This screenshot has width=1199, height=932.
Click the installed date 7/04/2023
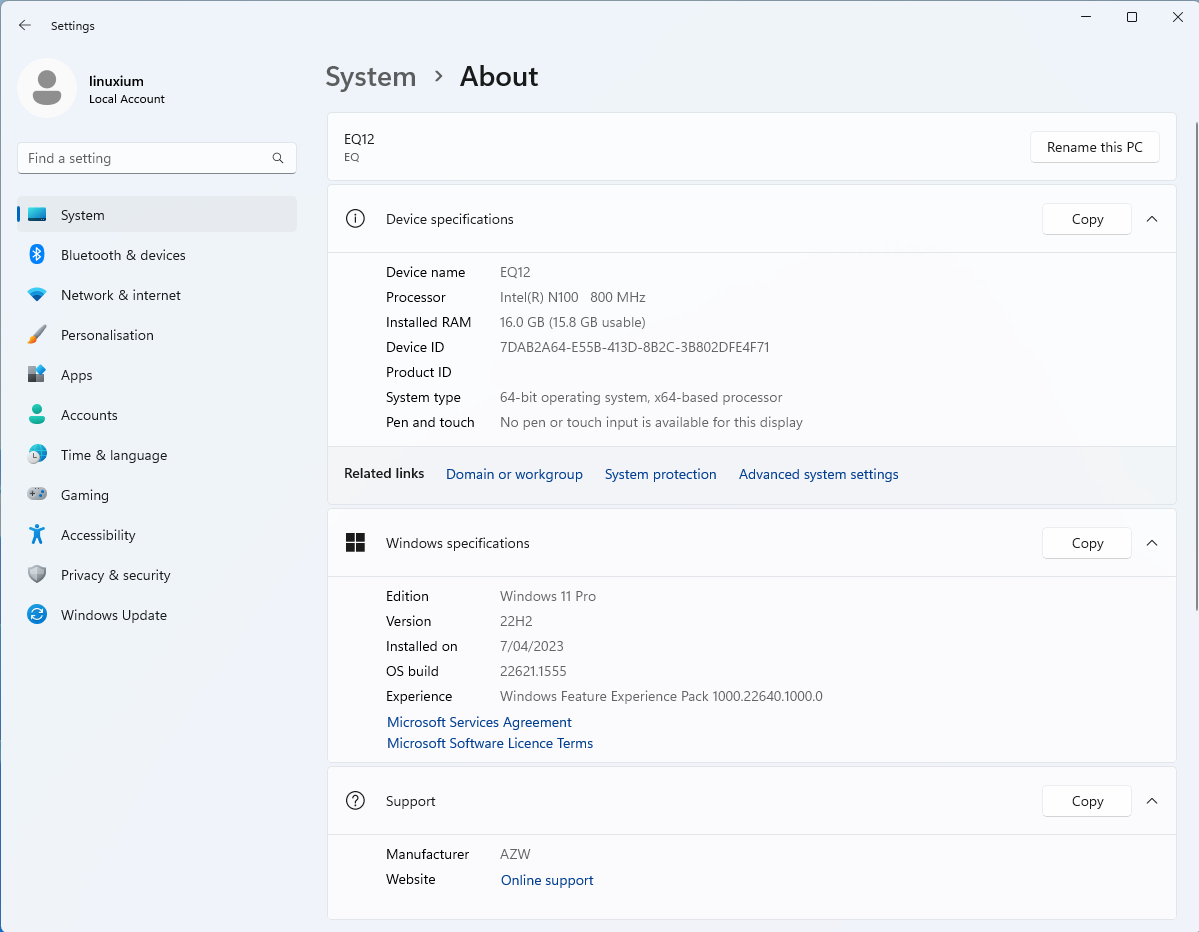pyautogui.click(x=531, y=646)
